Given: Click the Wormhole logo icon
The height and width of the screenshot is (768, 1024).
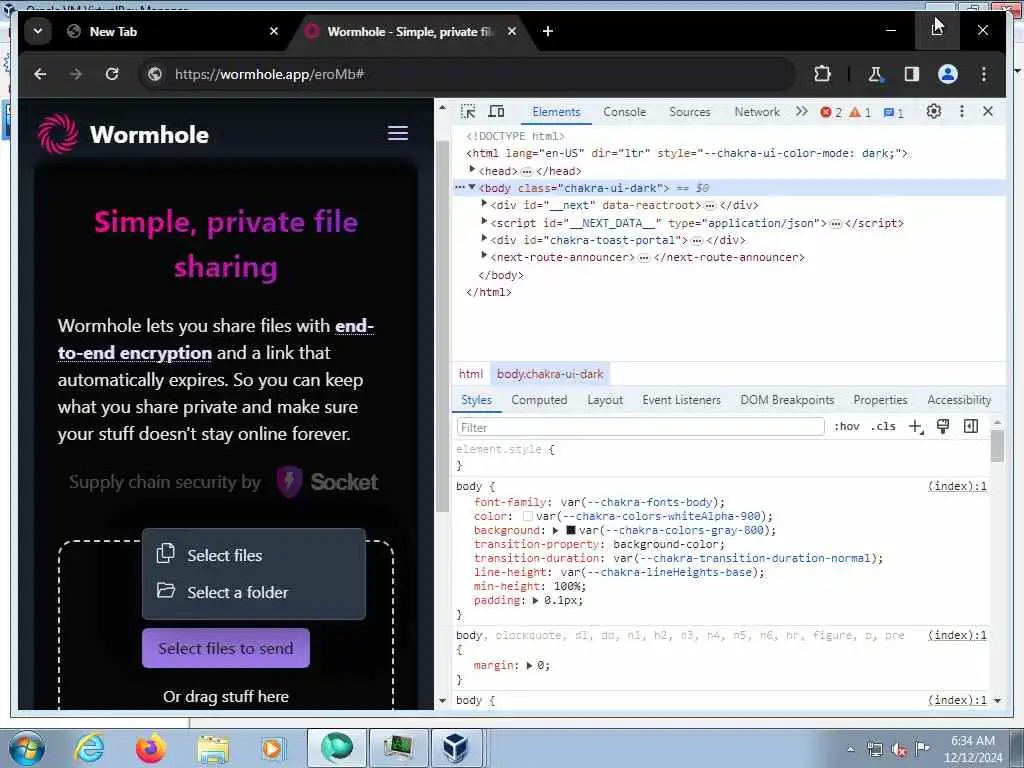Looking at the screenshot, I should pos(58,134).
